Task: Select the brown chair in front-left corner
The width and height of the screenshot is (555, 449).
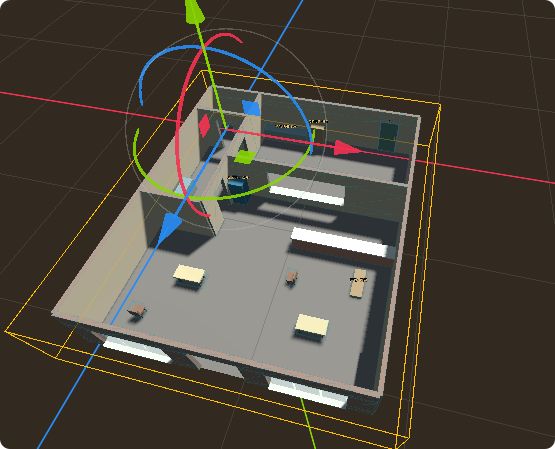Action: click(137, 311)
